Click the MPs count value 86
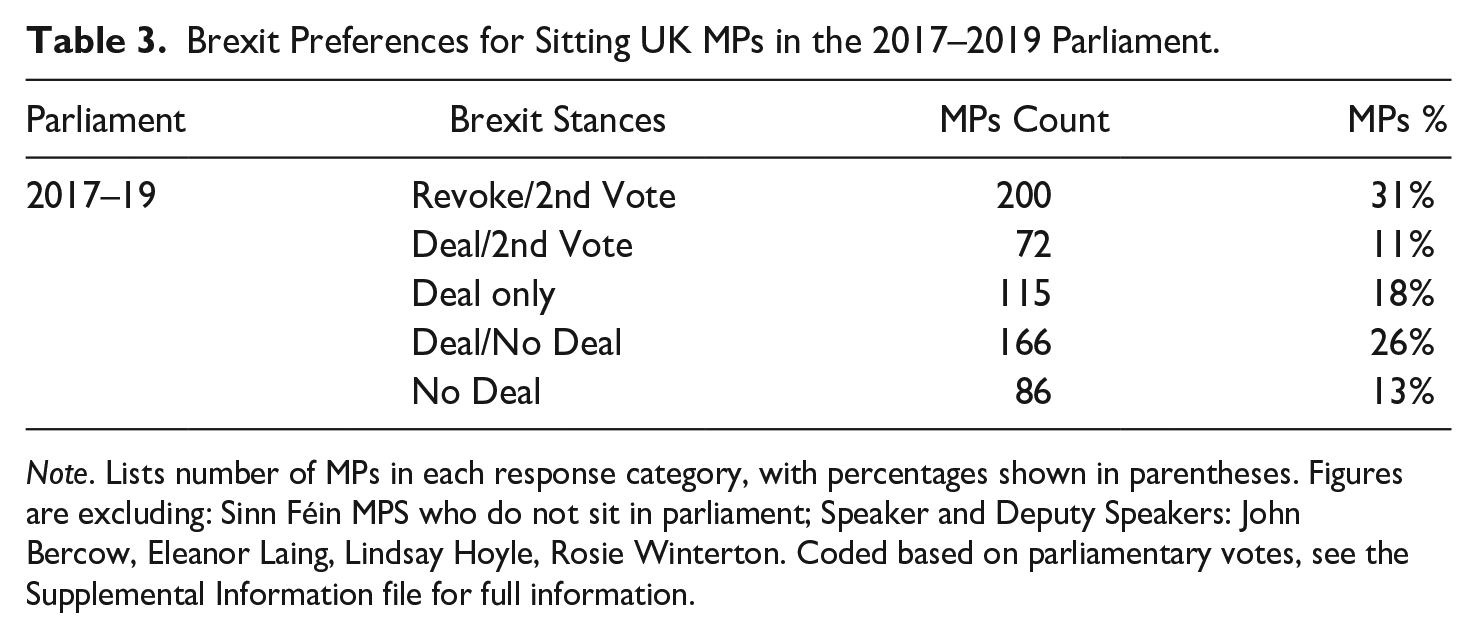Screen dimensions: 1477x638 click(1034, 391)
